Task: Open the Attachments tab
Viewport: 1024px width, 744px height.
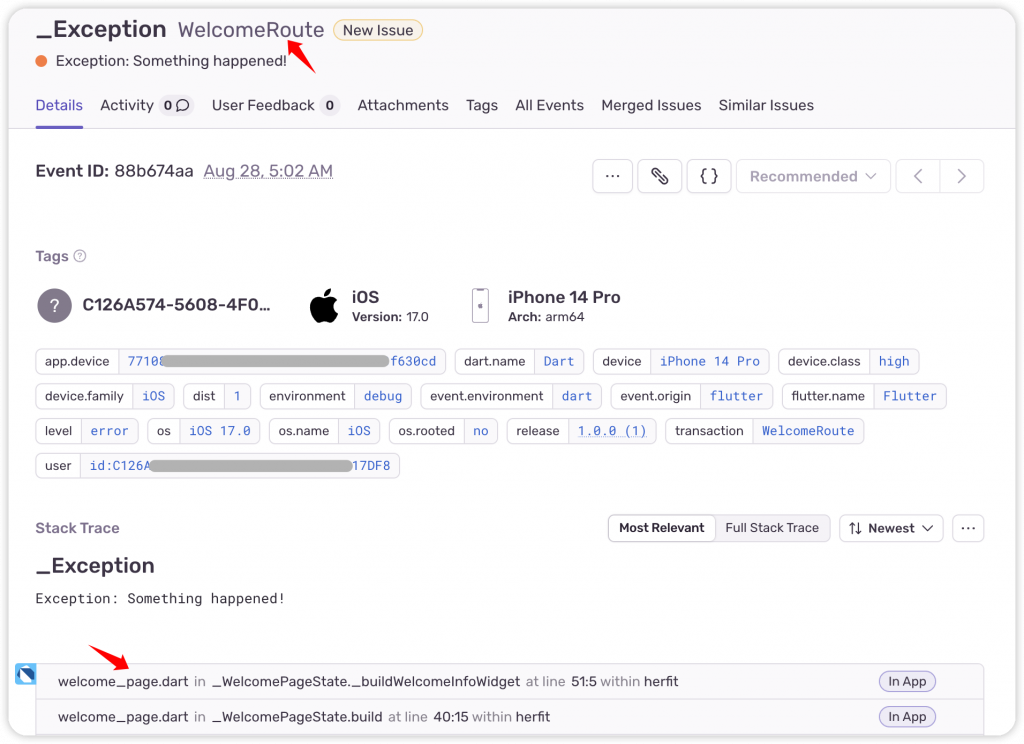Action: (403, 105)
